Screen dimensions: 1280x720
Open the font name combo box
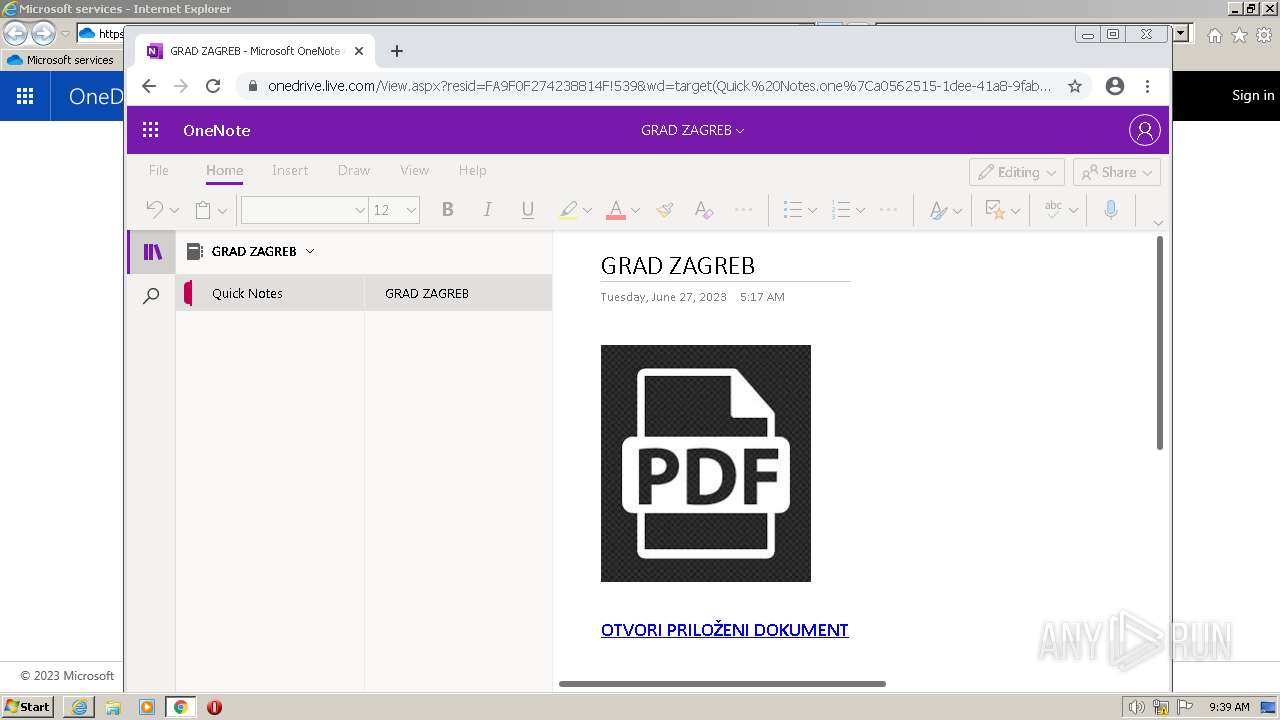click(x=304, y=210)
